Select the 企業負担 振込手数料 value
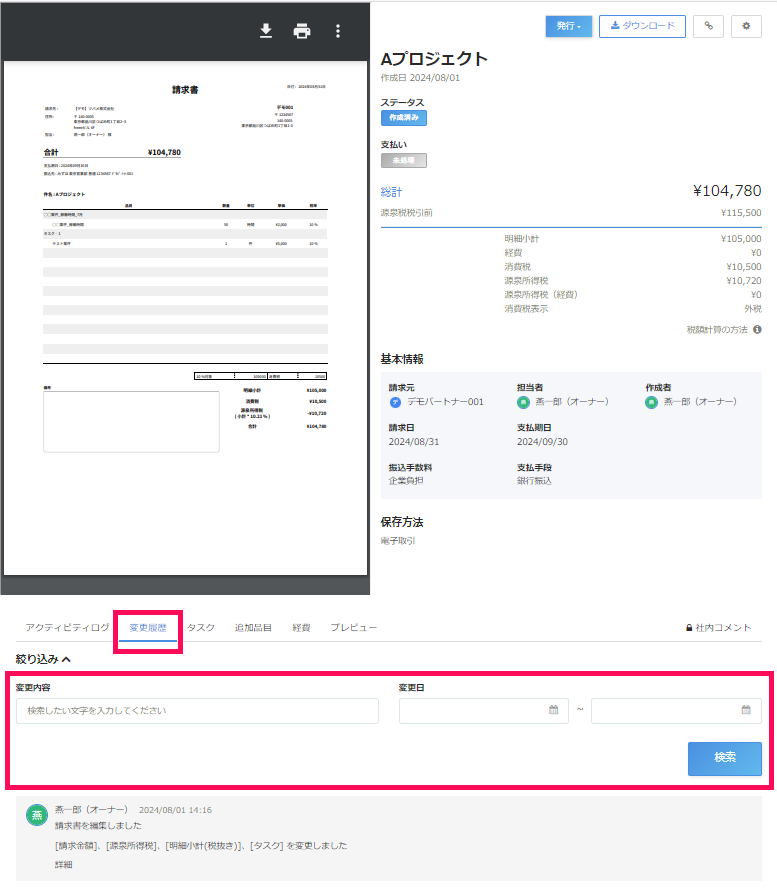Screen dimensions: 777x895 [x=406, y=481]
